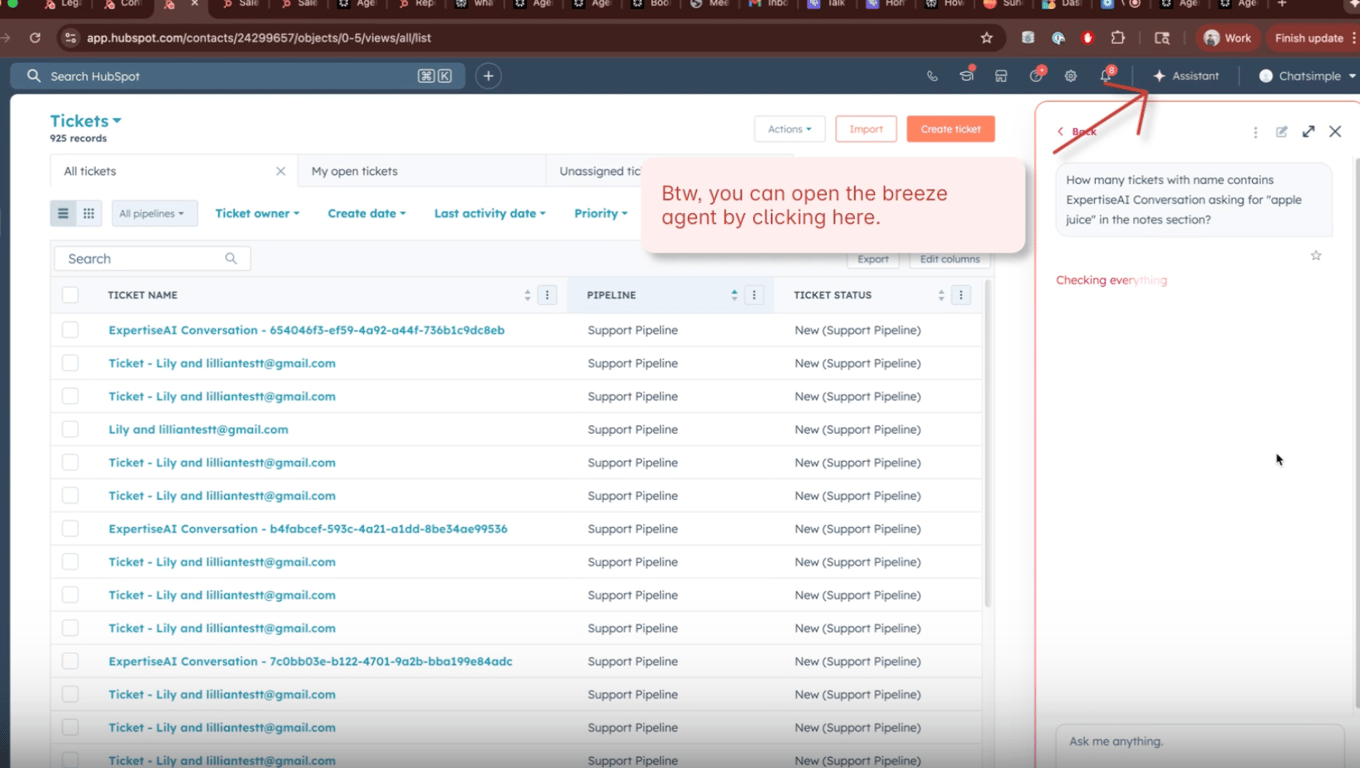Viewport: 1360px width, 768px height.
Task: Open the notifications bell
Action: click(x=1106, y=76)
